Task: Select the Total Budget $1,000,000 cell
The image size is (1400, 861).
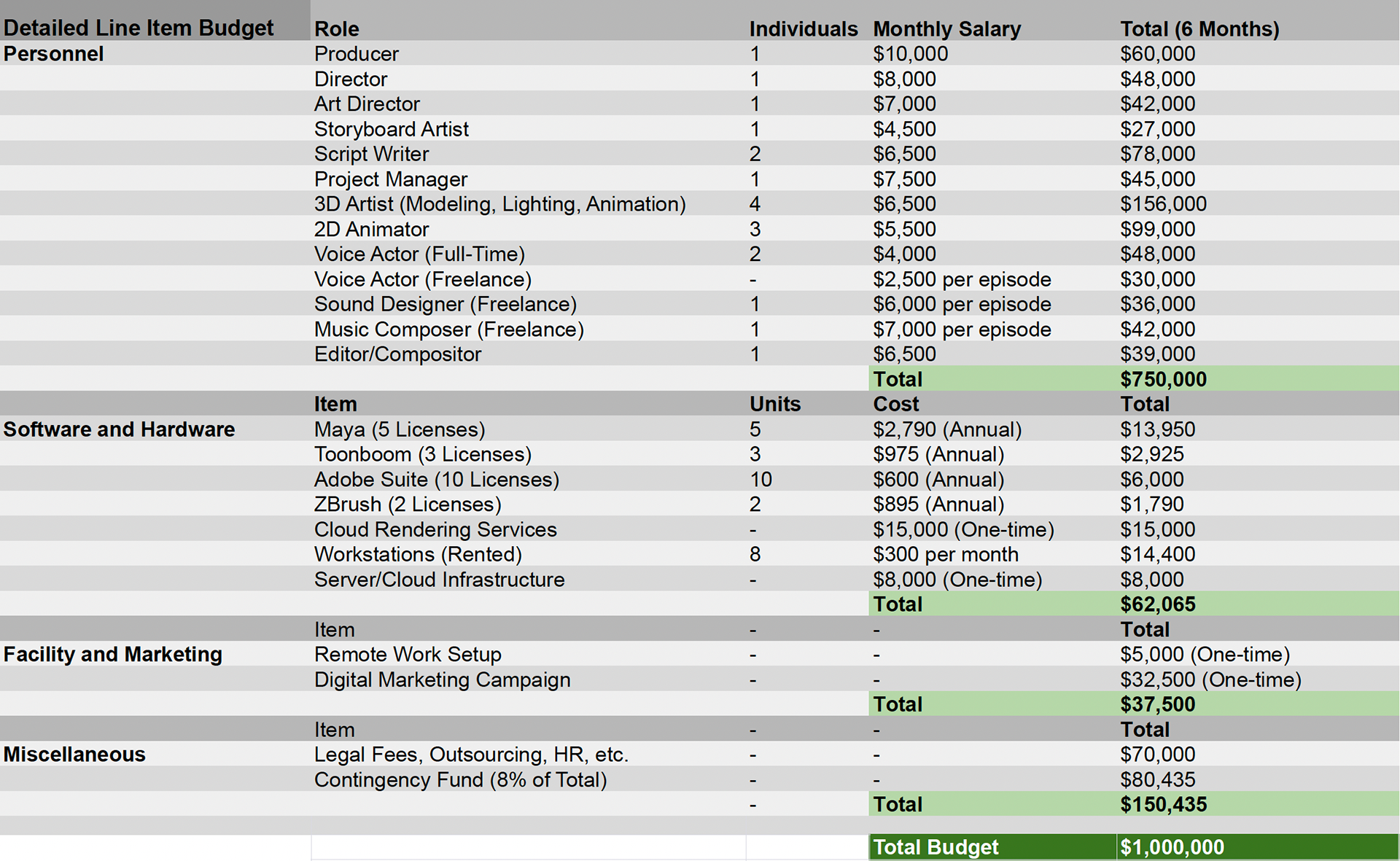Action: (1172, 847)
